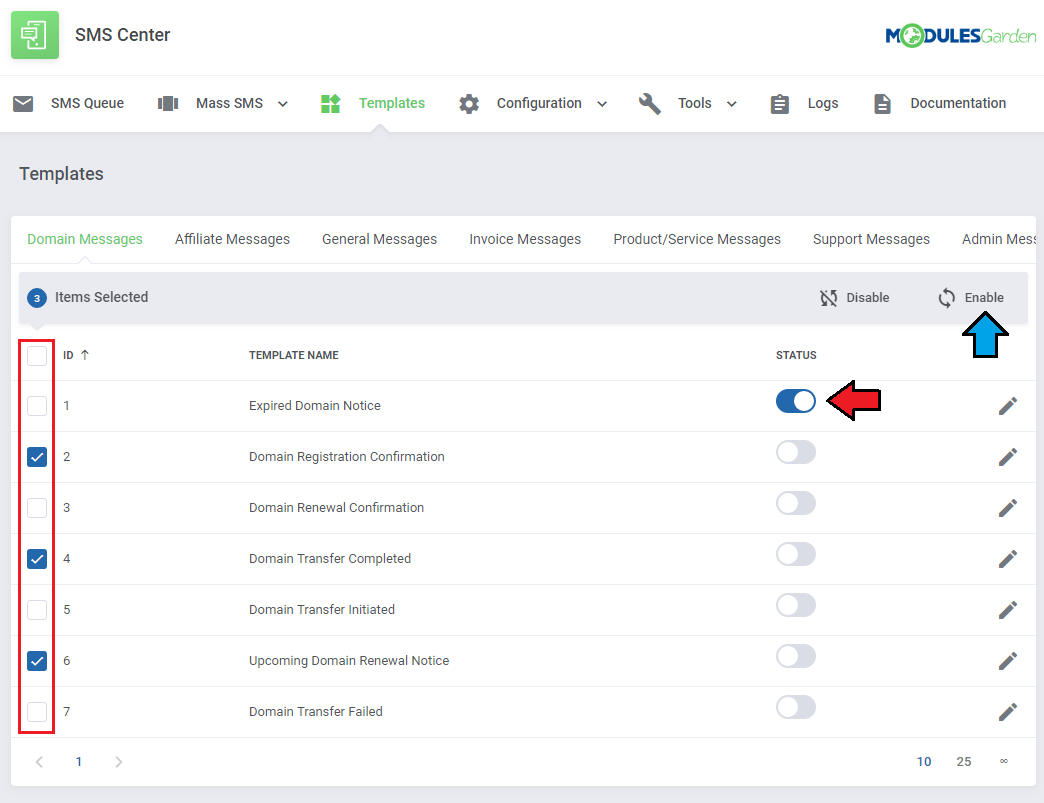The height and width of the screenshot is (803, 1044).
Task: Switch to Support Messages tab
Action: point(871,239)
